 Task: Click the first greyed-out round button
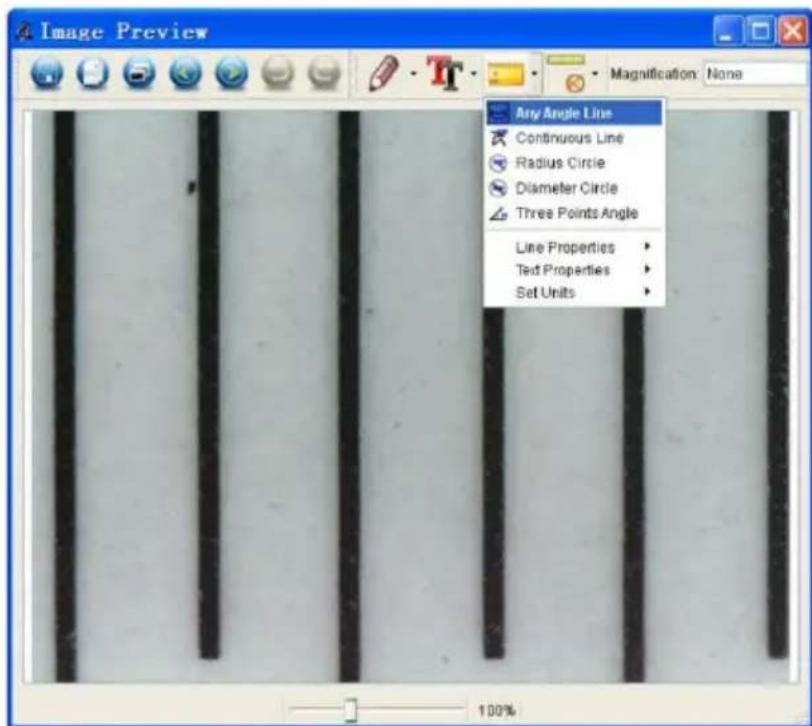pos(278,73)
